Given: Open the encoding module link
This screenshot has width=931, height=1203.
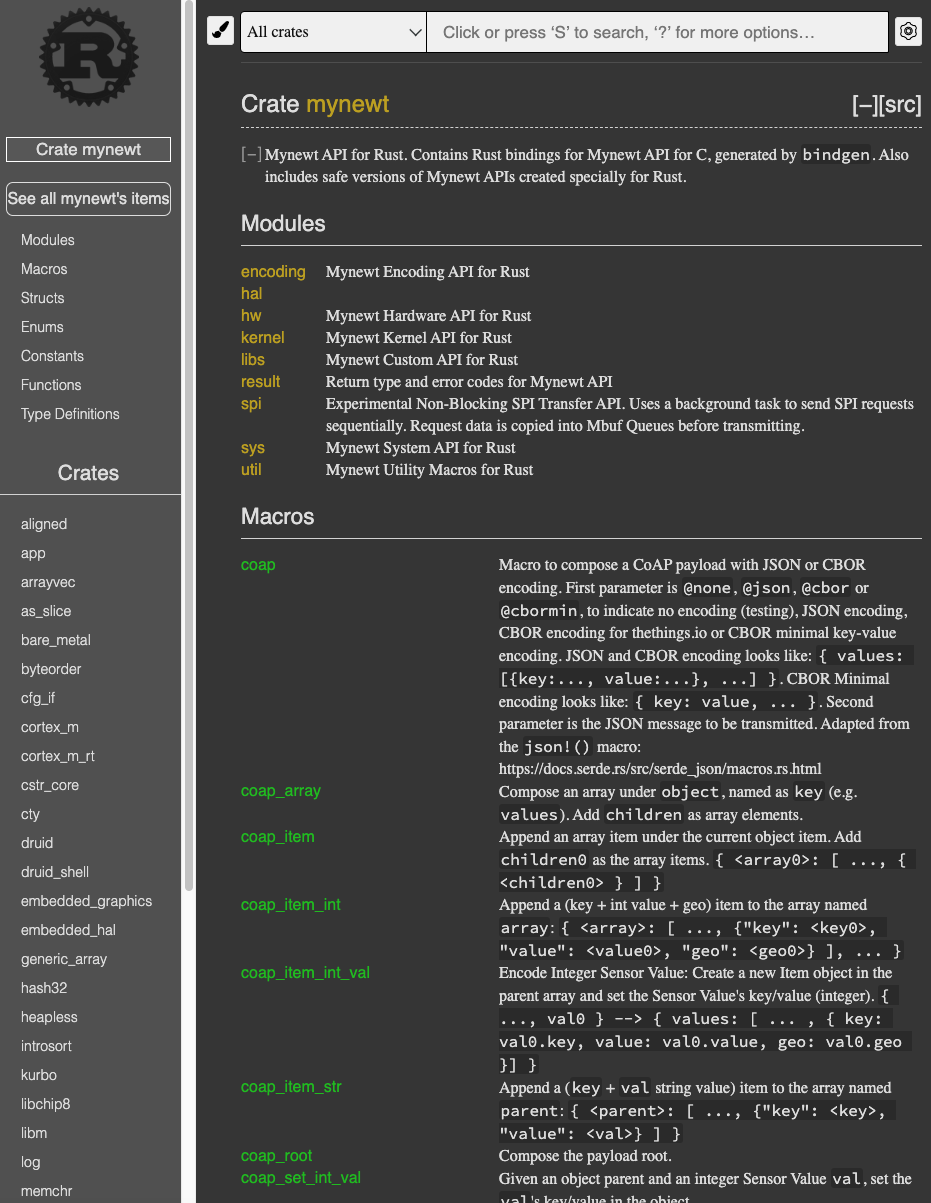Looking at the screenshot, I should pos(273,272).
